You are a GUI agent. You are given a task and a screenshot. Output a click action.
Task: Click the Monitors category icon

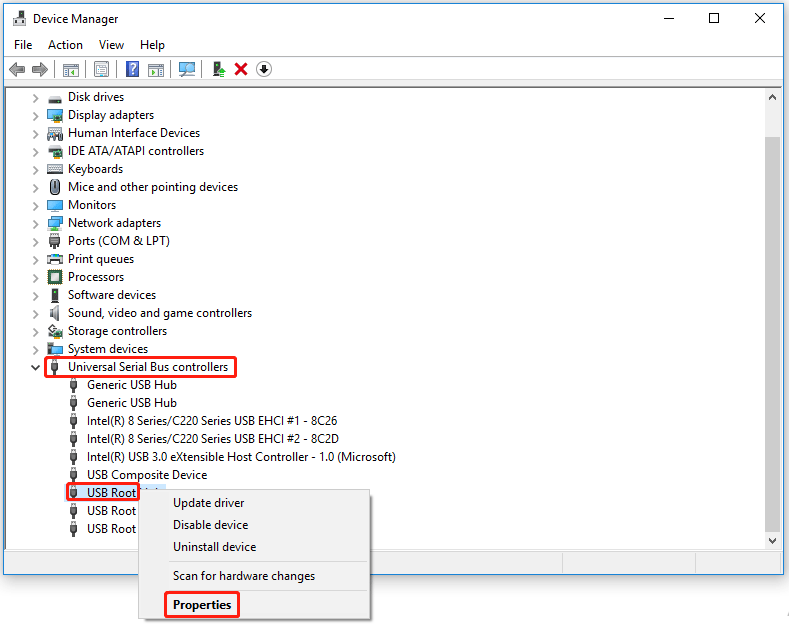click(x=55, y=205)
